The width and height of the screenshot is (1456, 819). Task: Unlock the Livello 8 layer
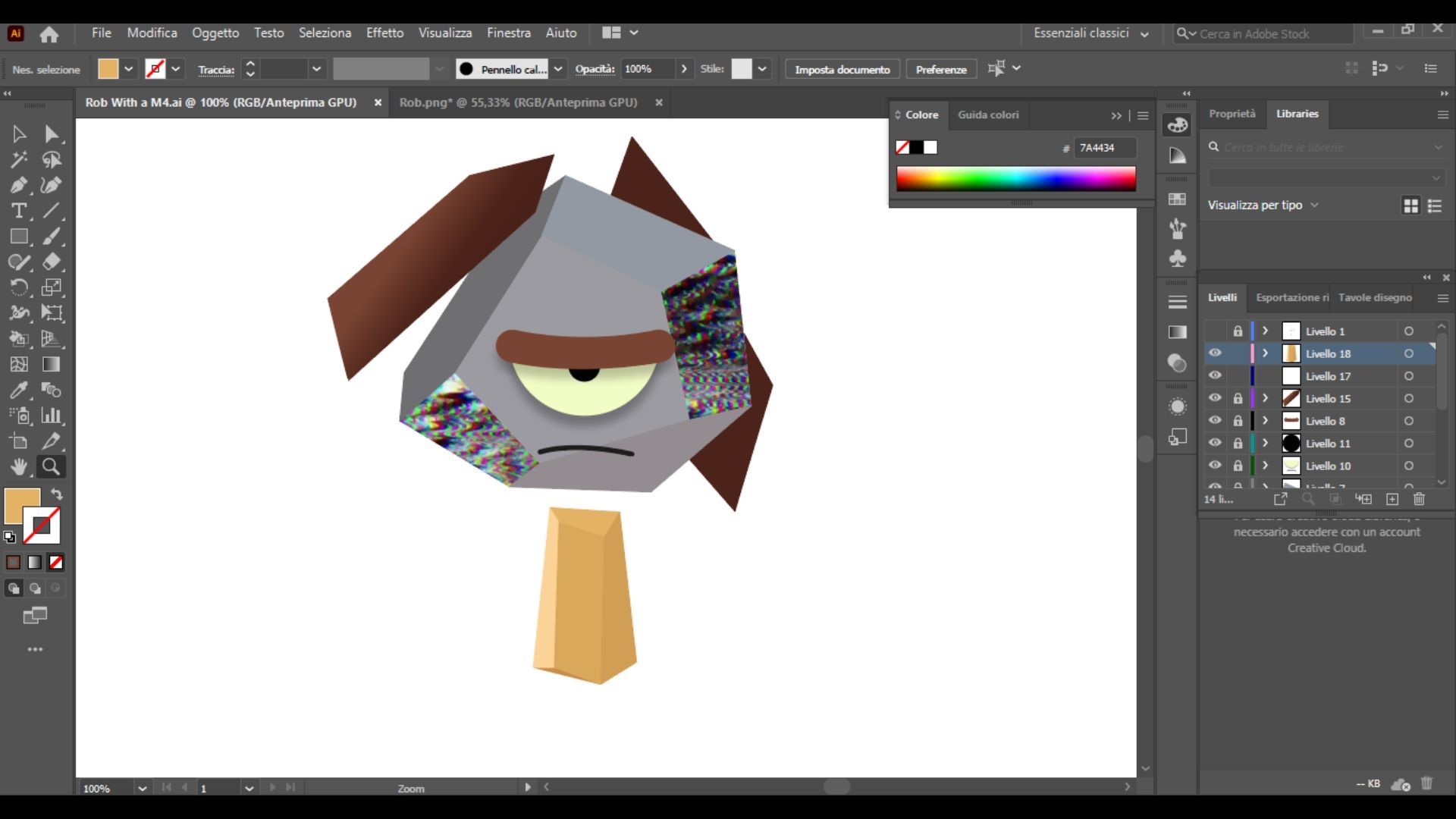coord(1237,421)
